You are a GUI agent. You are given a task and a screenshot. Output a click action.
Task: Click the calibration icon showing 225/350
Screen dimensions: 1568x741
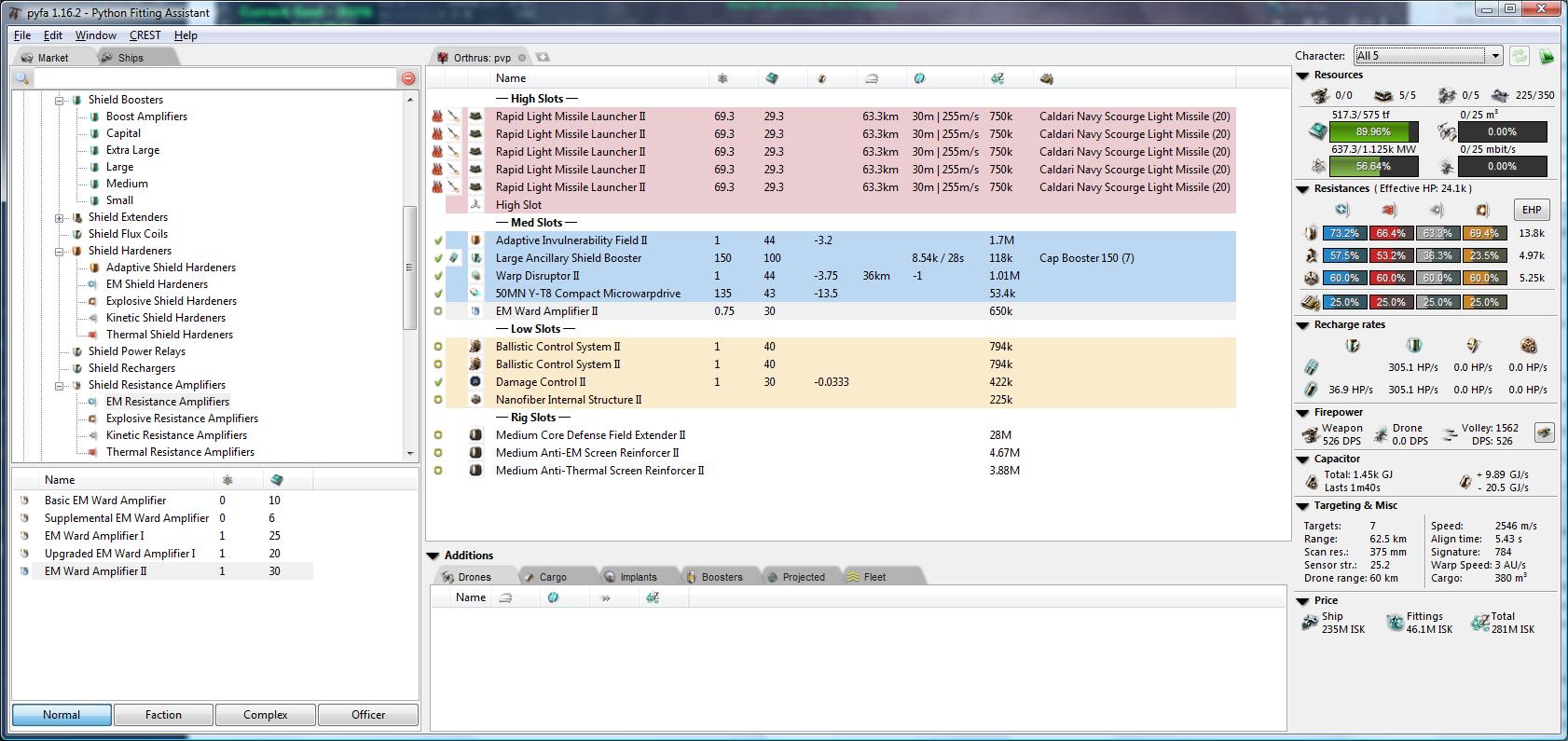(1500, 95)
